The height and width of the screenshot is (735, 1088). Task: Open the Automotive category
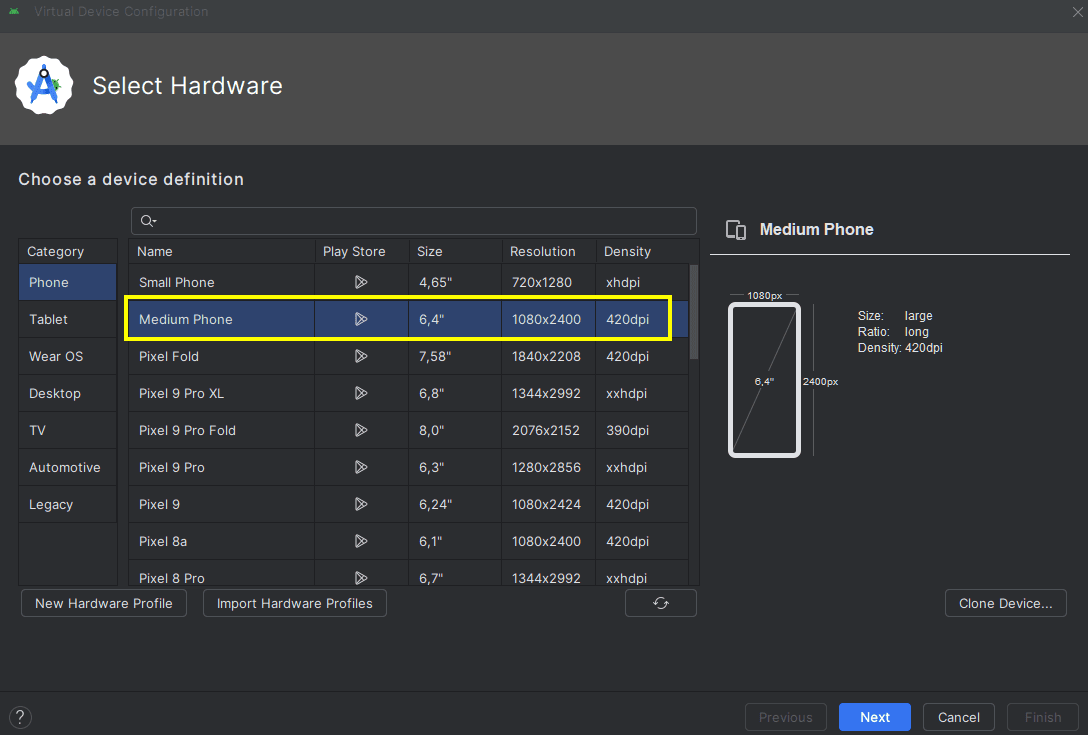[64, 467]
